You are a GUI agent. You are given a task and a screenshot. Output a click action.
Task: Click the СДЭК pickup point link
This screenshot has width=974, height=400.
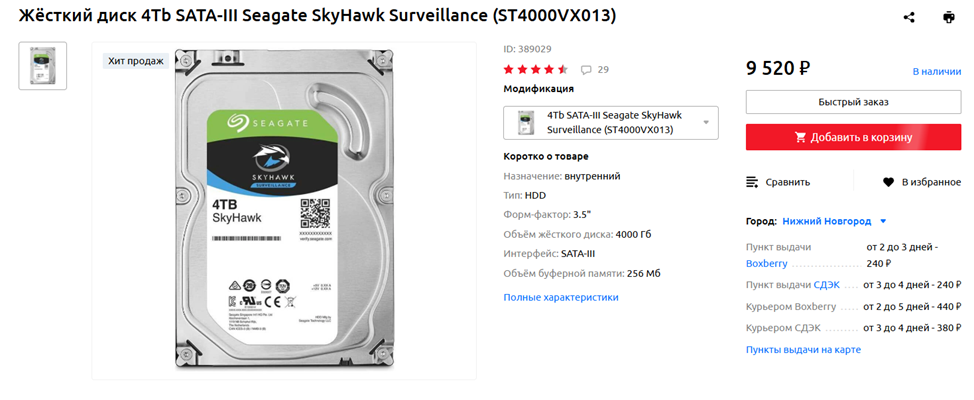coord(825,285)
